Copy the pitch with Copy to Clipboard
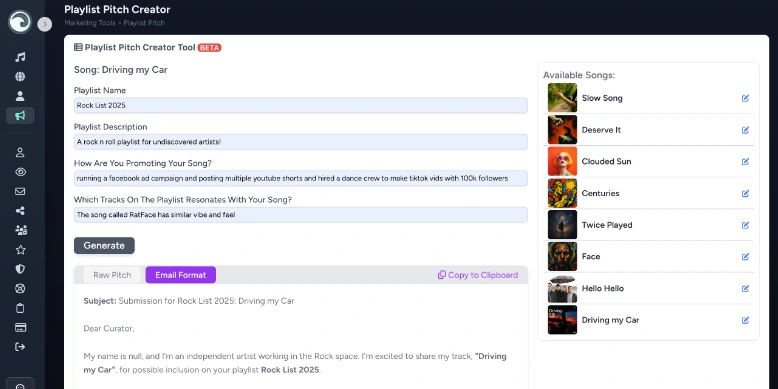 [x=478, y=275]
